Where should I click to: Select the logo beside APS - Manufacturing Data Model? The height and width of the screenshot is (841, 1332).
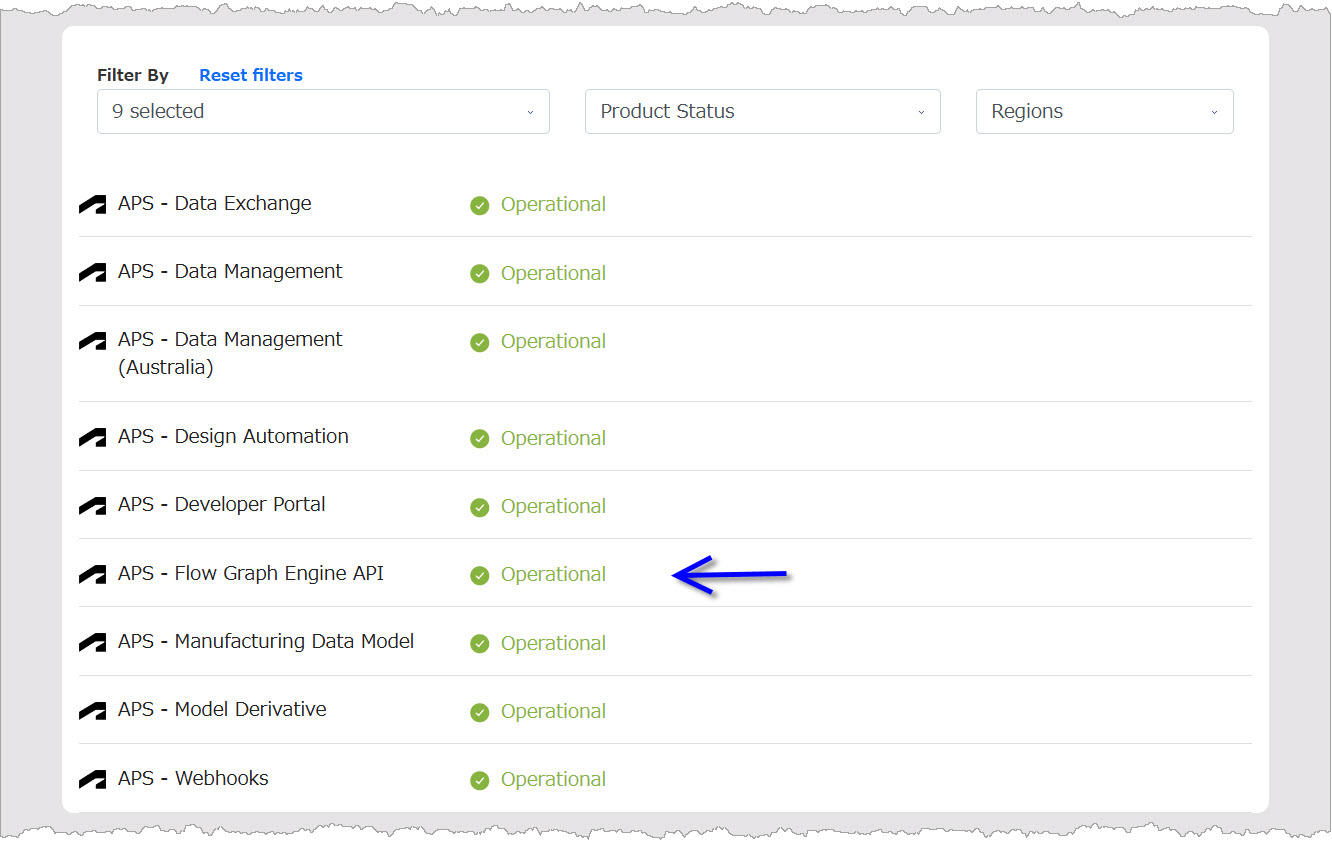(92, 642)
